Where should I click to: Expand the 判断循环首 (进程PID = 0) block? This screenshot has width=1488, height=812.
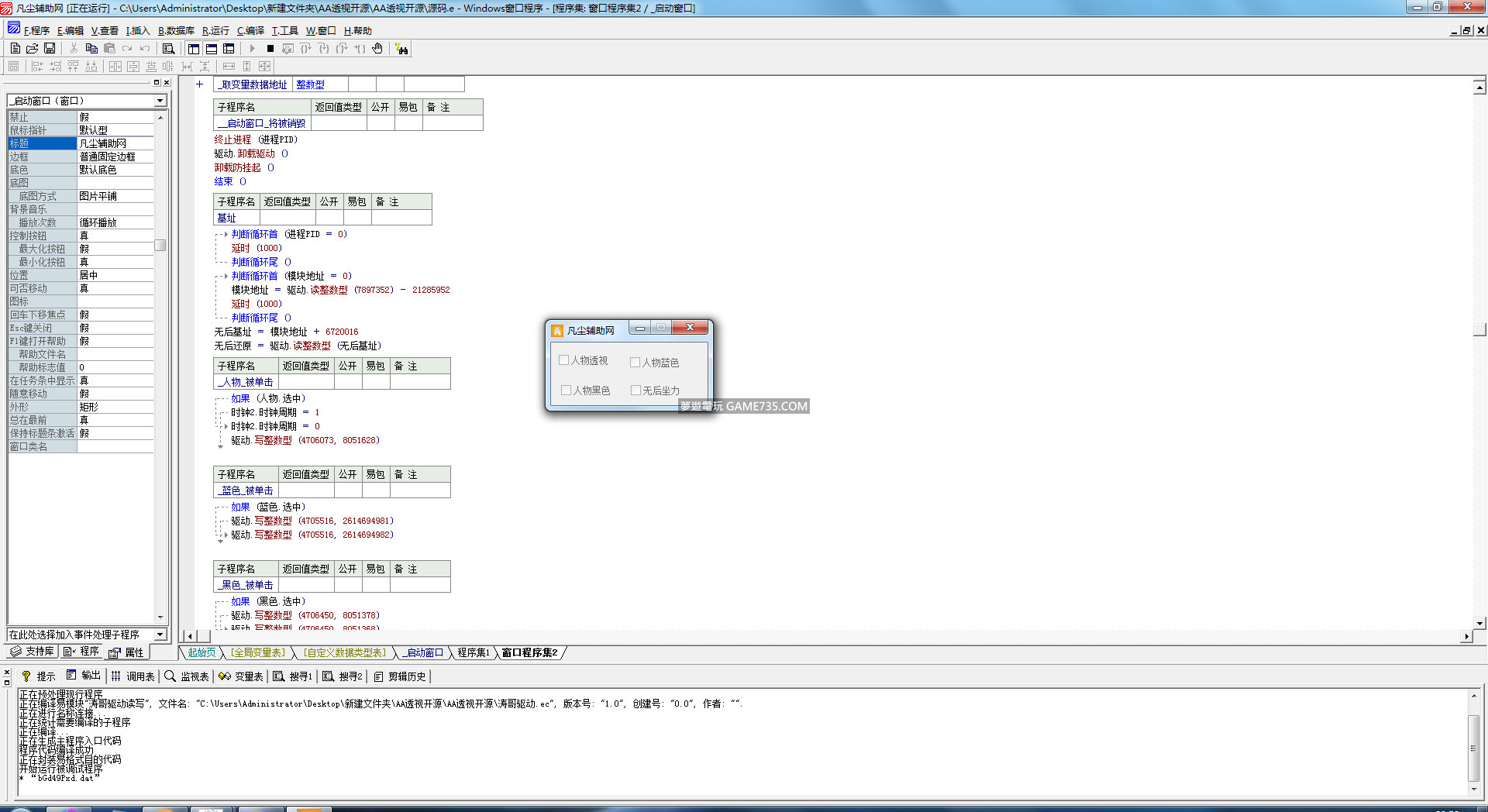tap(226, 234)
